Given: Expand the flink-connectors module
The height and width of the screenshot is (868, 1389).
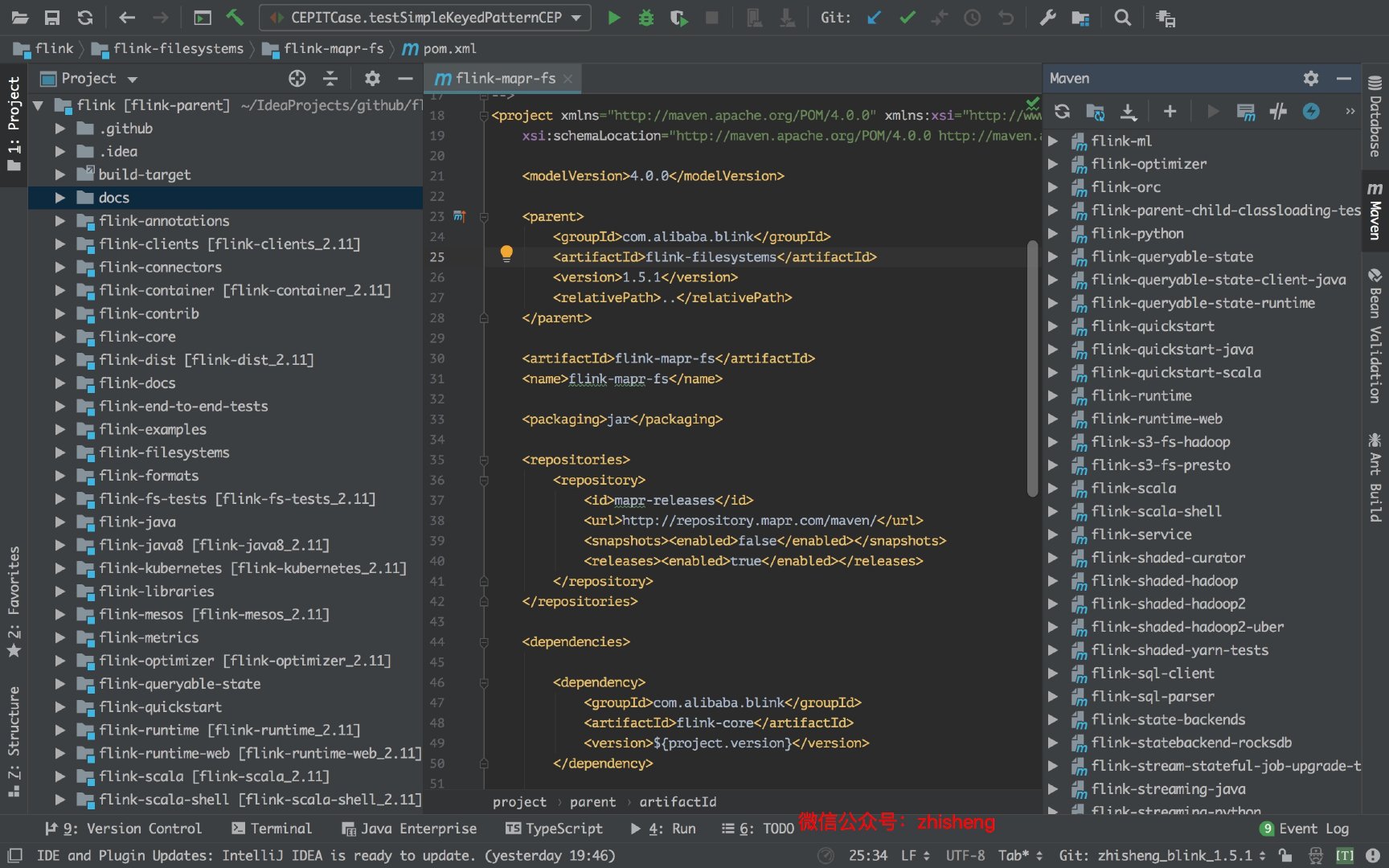Looking at the screenshot, I should pyautogui.click(x=60, y=267).
